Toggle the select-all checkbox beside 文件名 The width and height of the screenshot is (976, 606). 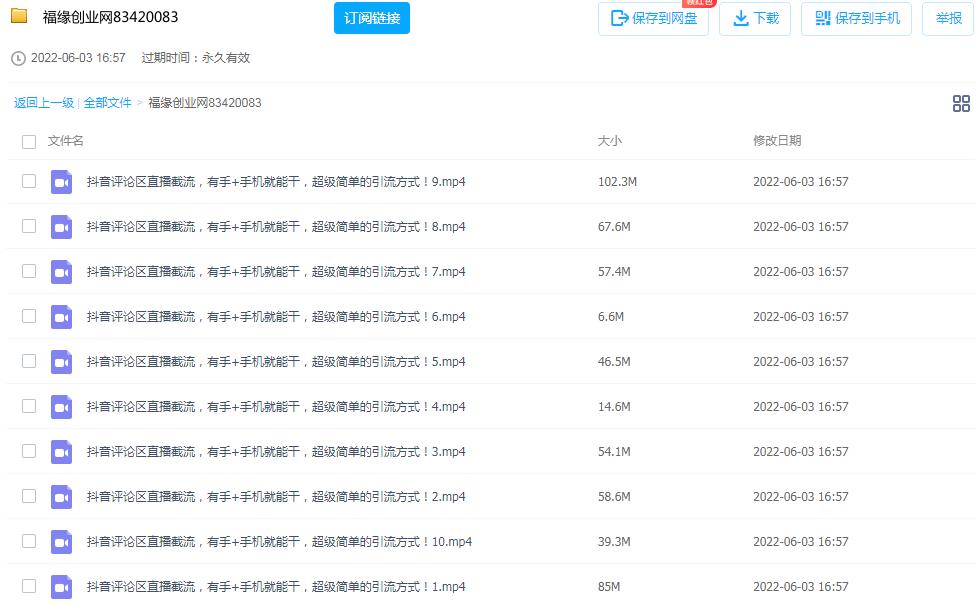pos(29,142)
